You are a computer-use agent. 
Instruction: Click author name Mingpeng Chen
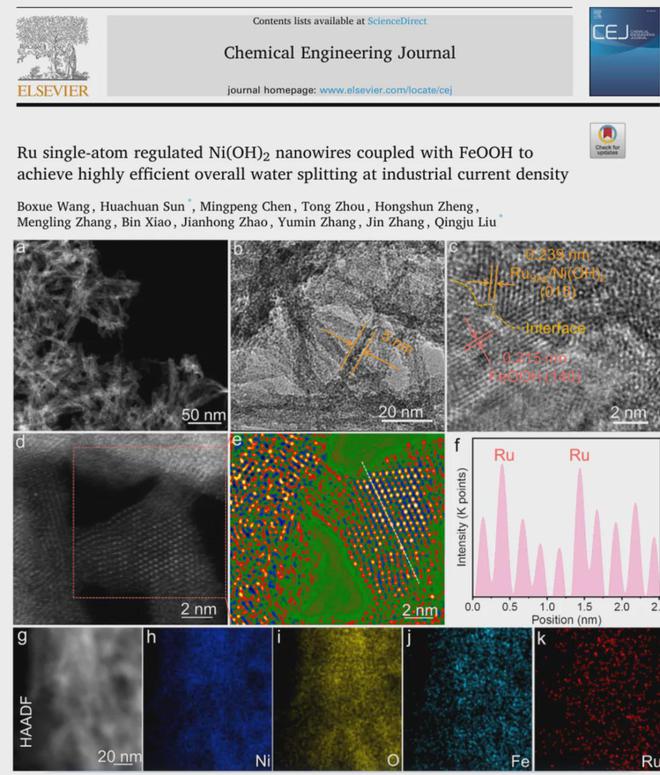pos(246,207)
